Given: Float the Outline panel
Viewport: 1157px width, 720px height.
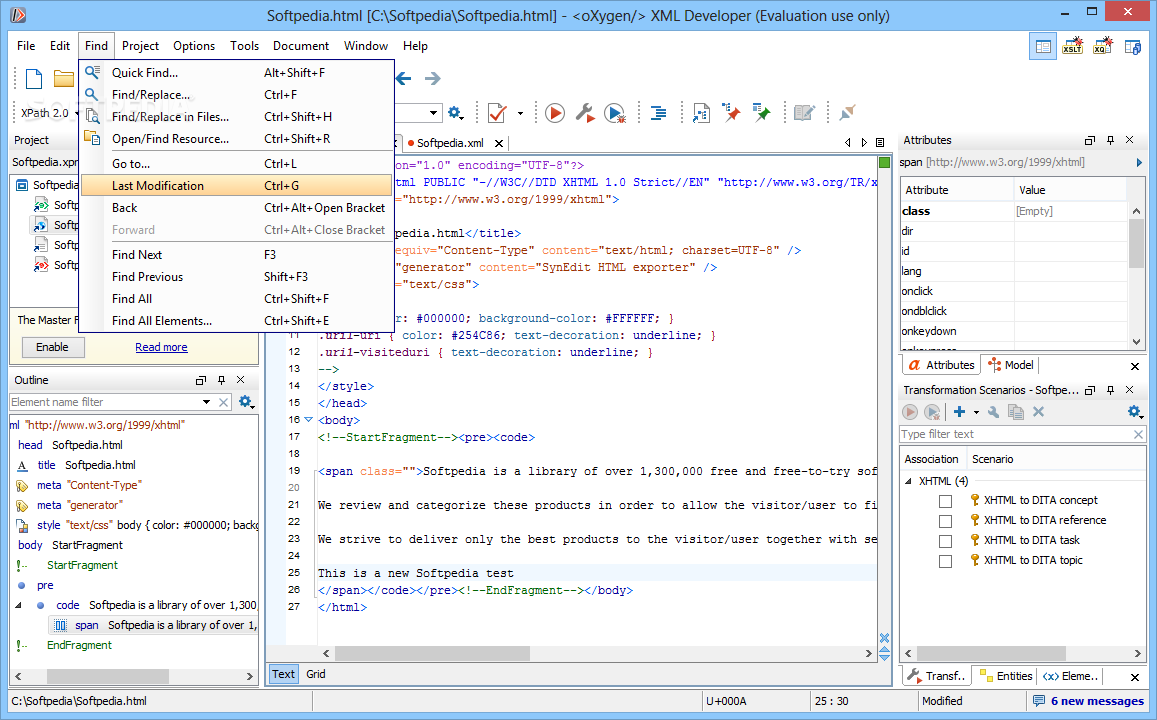Looking at the screenshot, I should coord(201,380).
